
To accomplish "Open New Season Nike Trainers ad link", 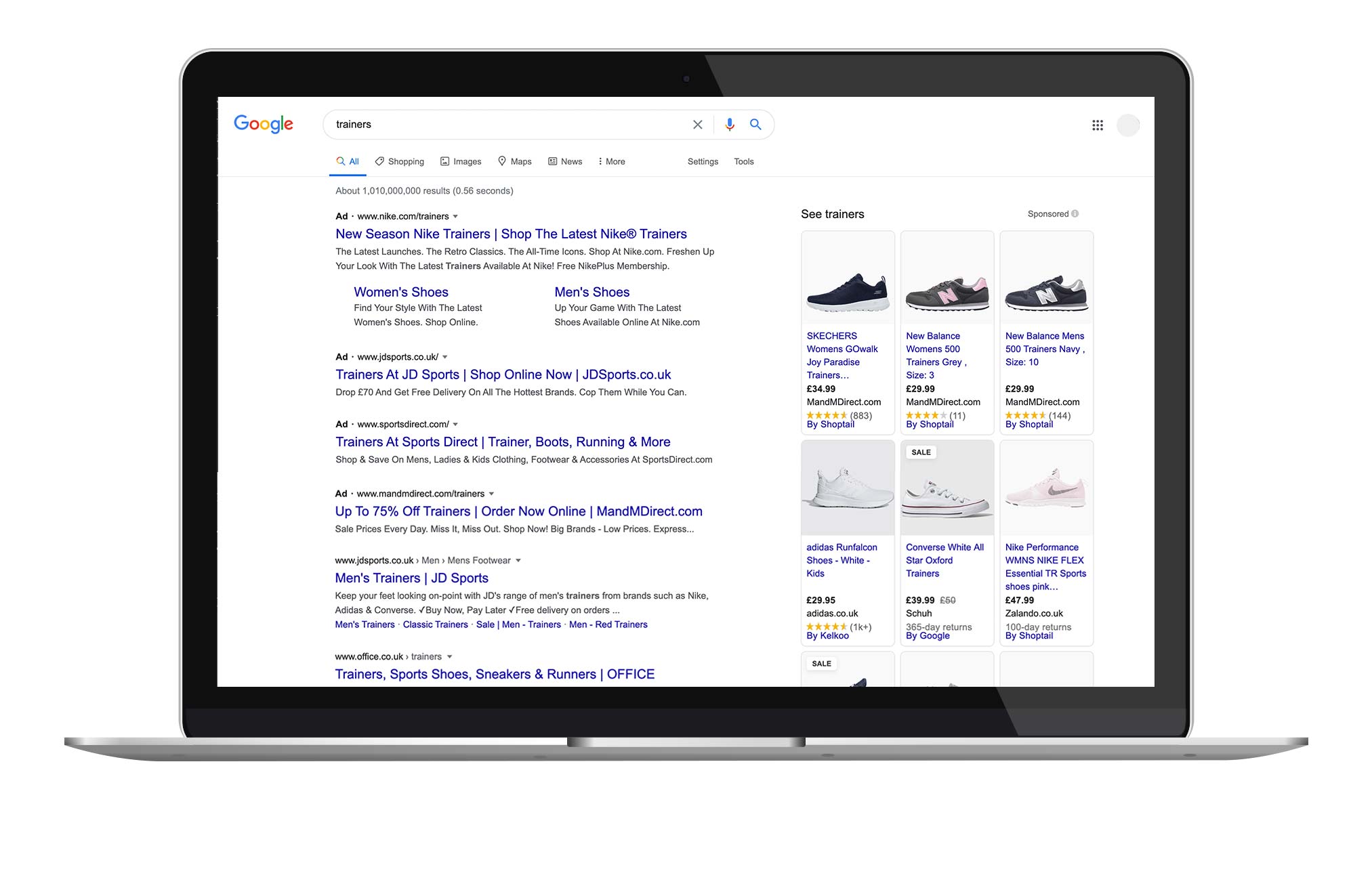I will tap(511, 234).
